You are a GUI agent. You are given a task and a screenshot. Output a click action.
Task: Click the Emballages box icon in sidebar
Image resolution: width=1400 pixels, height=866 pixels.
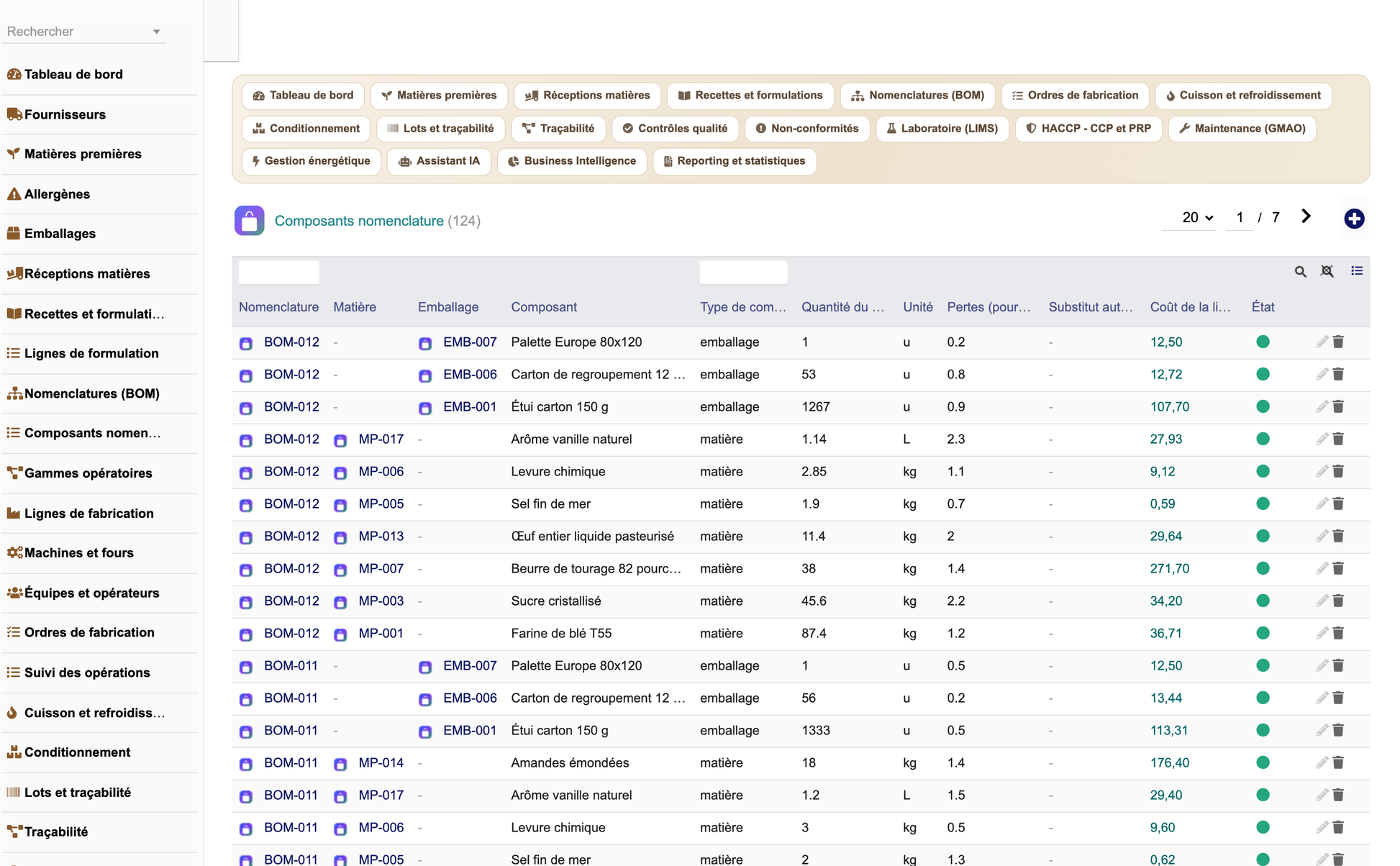tap(14, 233)
